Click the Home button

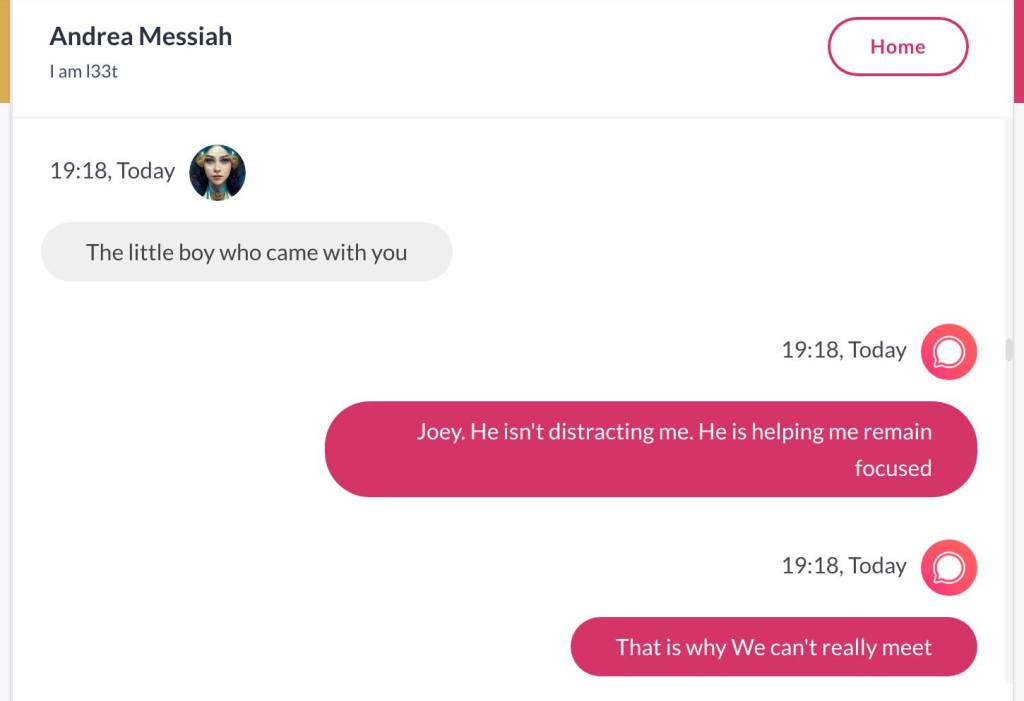pyautogui.click(x=897, y=47)
